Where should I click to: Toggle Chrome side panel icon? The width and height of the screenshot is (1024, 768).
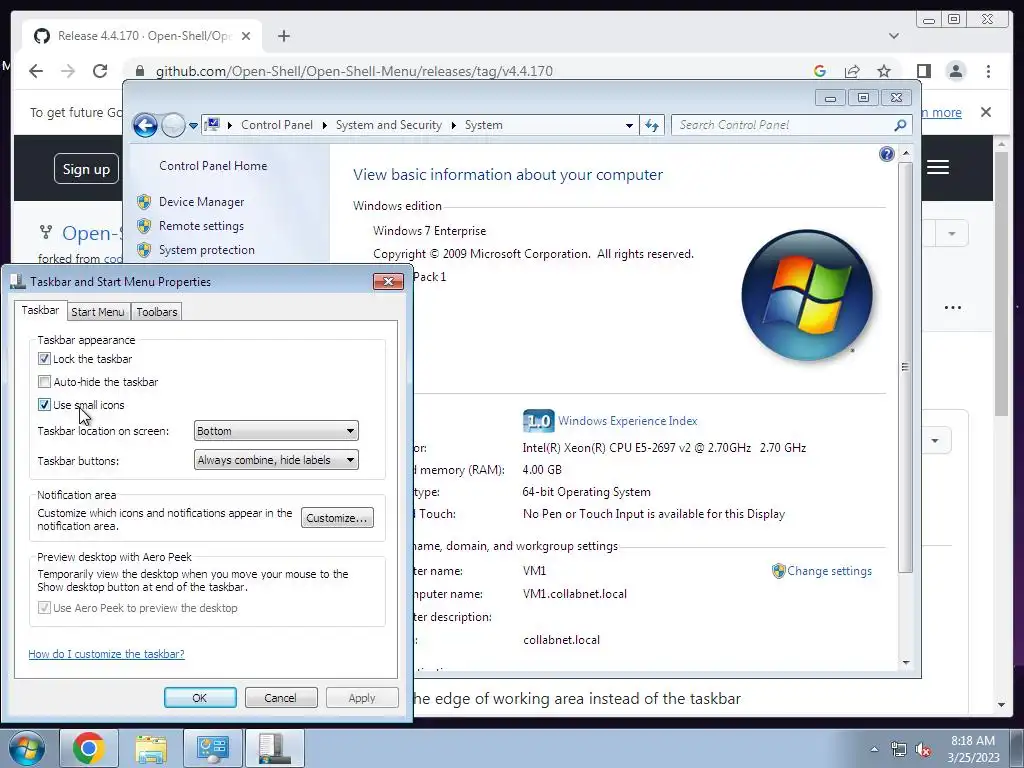coord(923,71)
